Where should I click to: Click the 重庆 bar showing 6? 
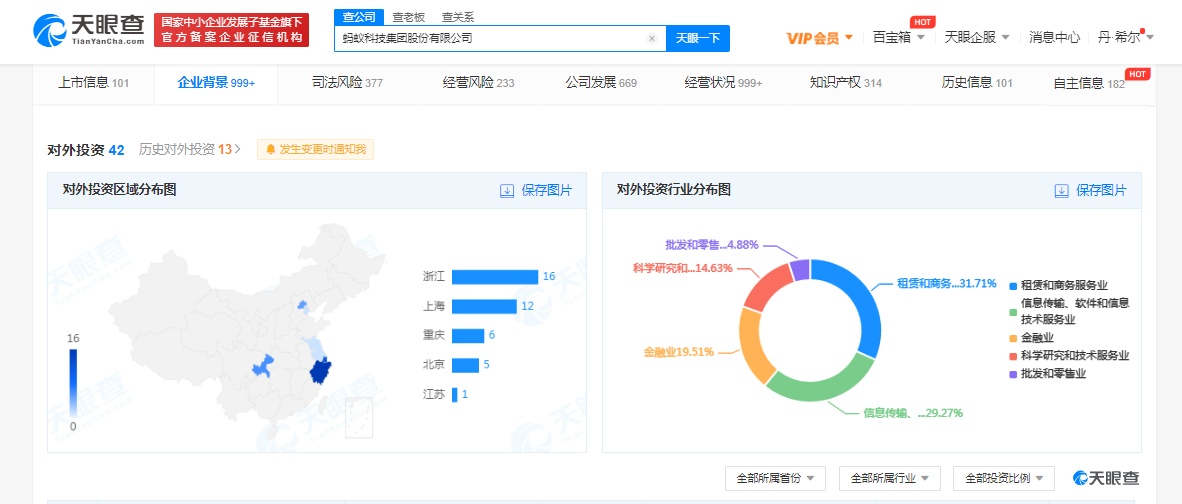[x=468, y=335]
